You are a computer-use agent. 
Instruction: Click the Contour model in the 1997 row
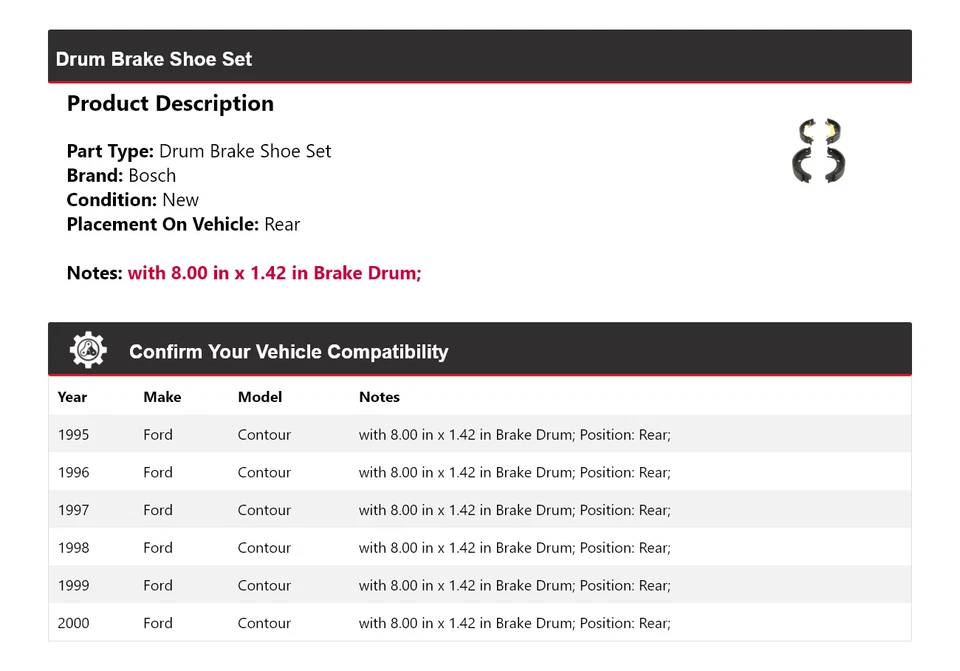click(264, 510)
